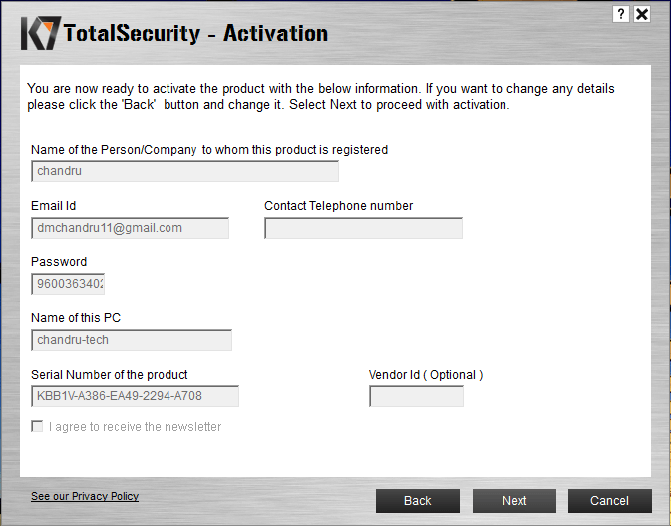671x526 pixels.
Task: Click the K7 logo icon
Action: pos(41,33)
